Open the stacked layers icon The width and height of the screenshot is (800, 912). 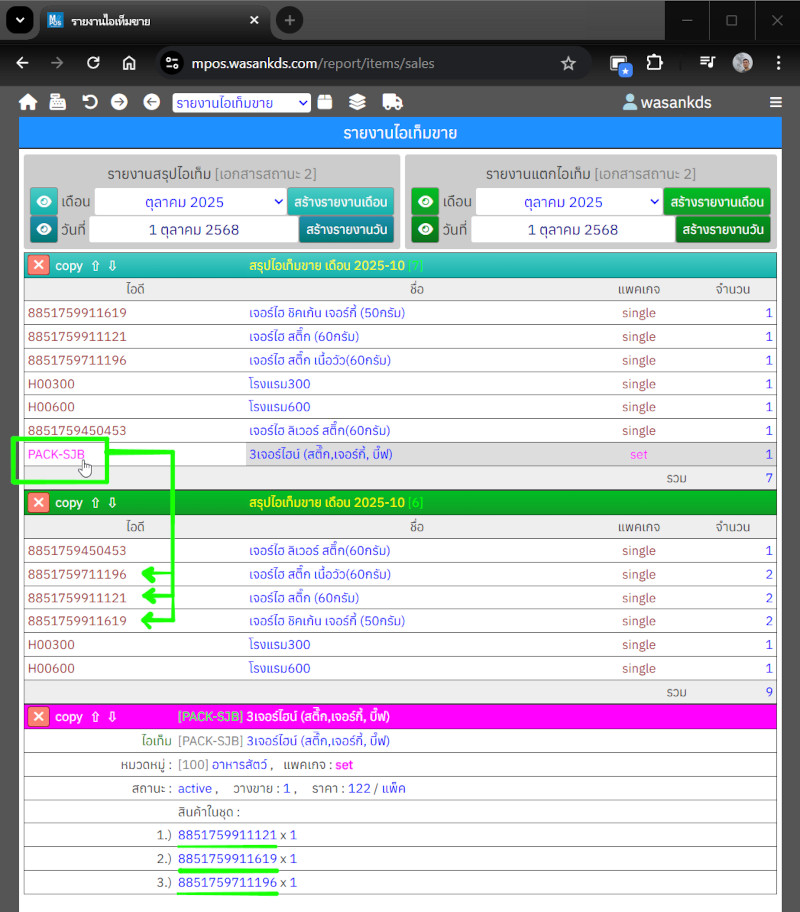pyautogui.click(x=357, y=102)
